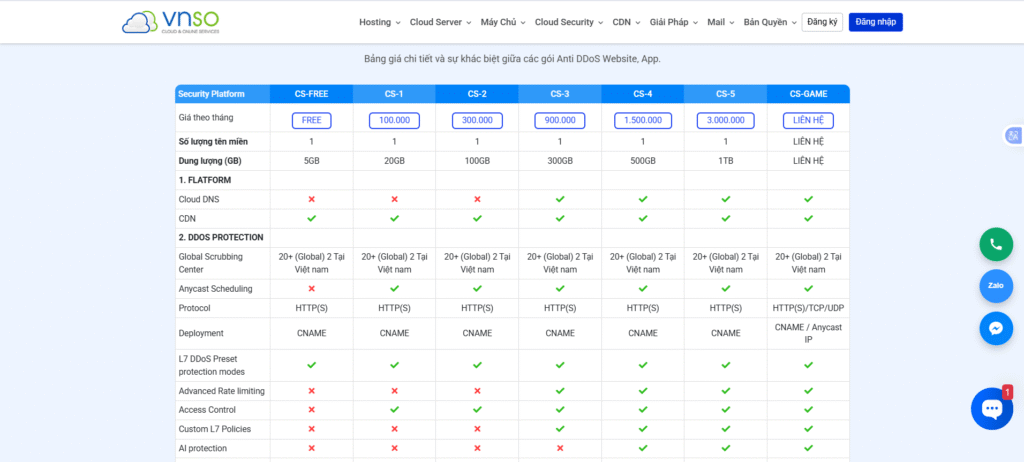
Task: Click the LIÊN HỆ price button for CS-GAME
Action: coord(808,120)
